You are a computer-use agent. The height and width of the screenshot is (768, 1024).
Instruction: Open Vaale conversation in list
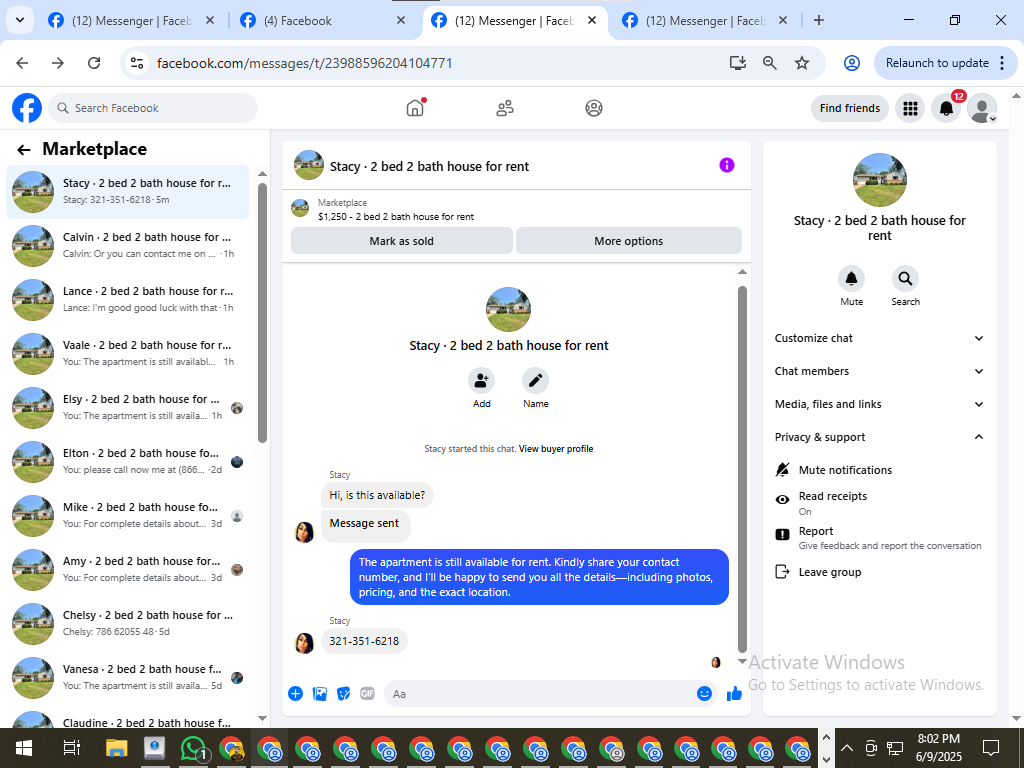127,353
